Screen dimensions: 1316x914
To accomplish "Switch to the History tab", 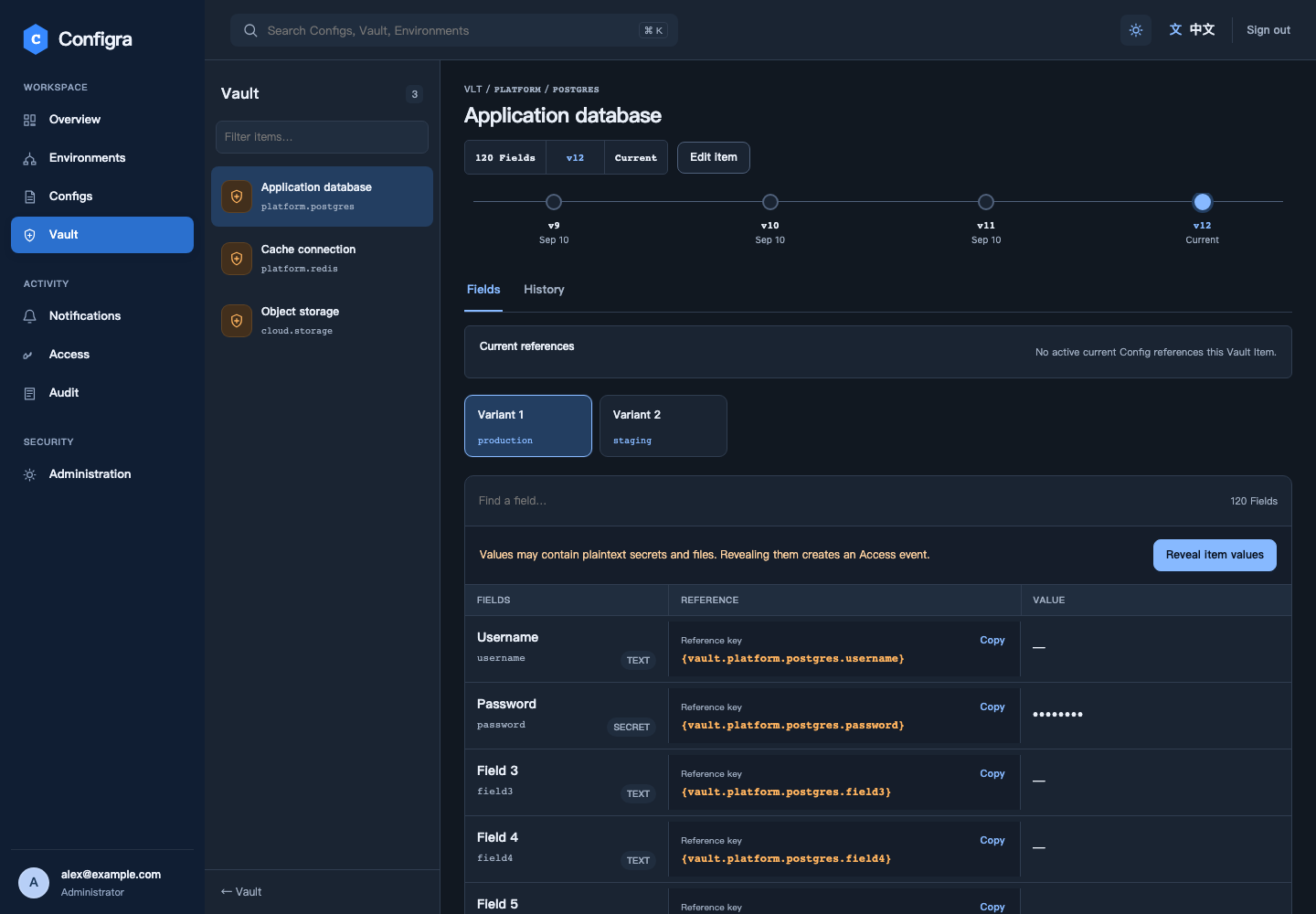I will [544, 290].
